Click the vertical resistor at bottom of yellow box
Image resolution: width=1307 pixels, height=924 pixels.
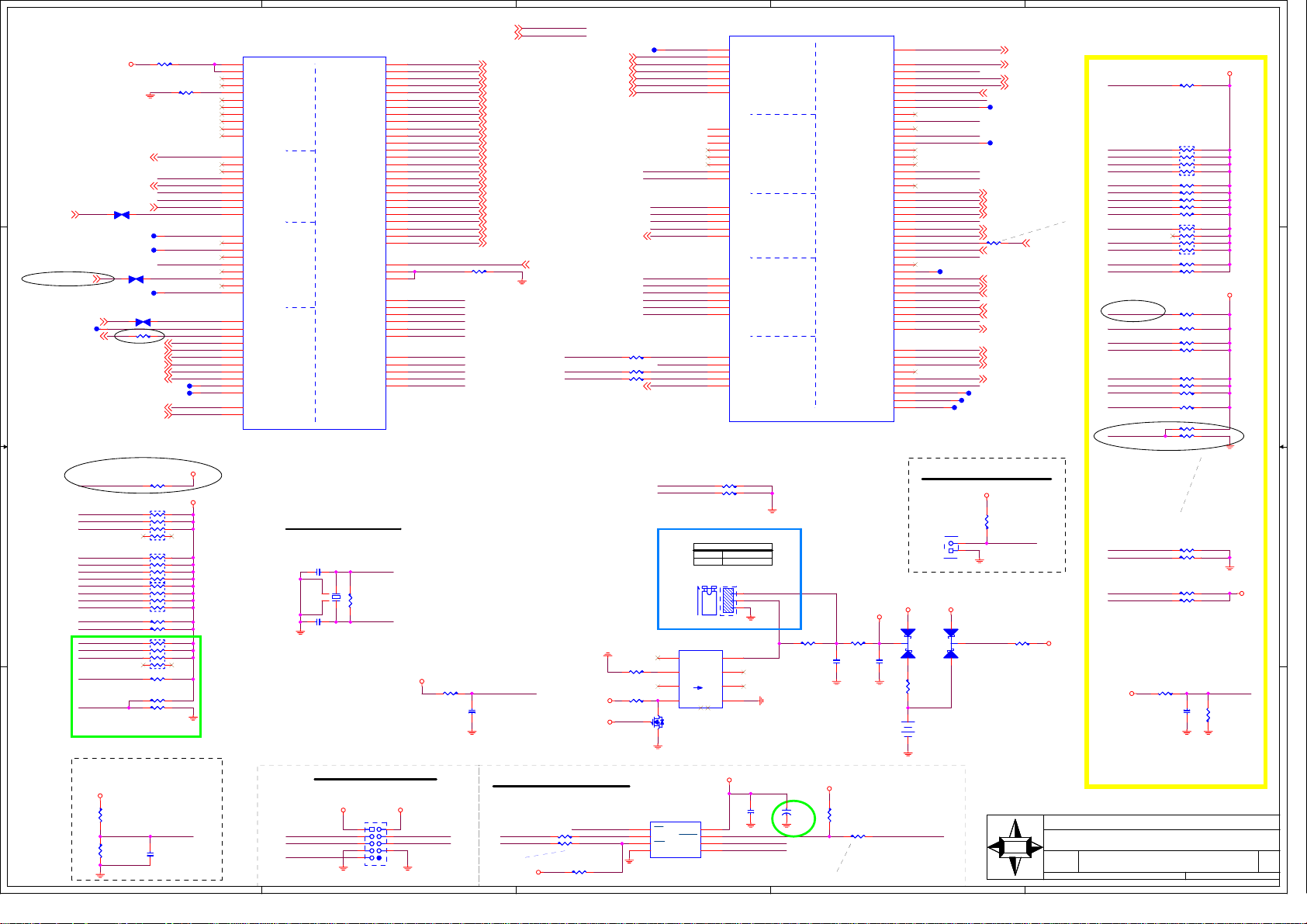click(1208, 715)
